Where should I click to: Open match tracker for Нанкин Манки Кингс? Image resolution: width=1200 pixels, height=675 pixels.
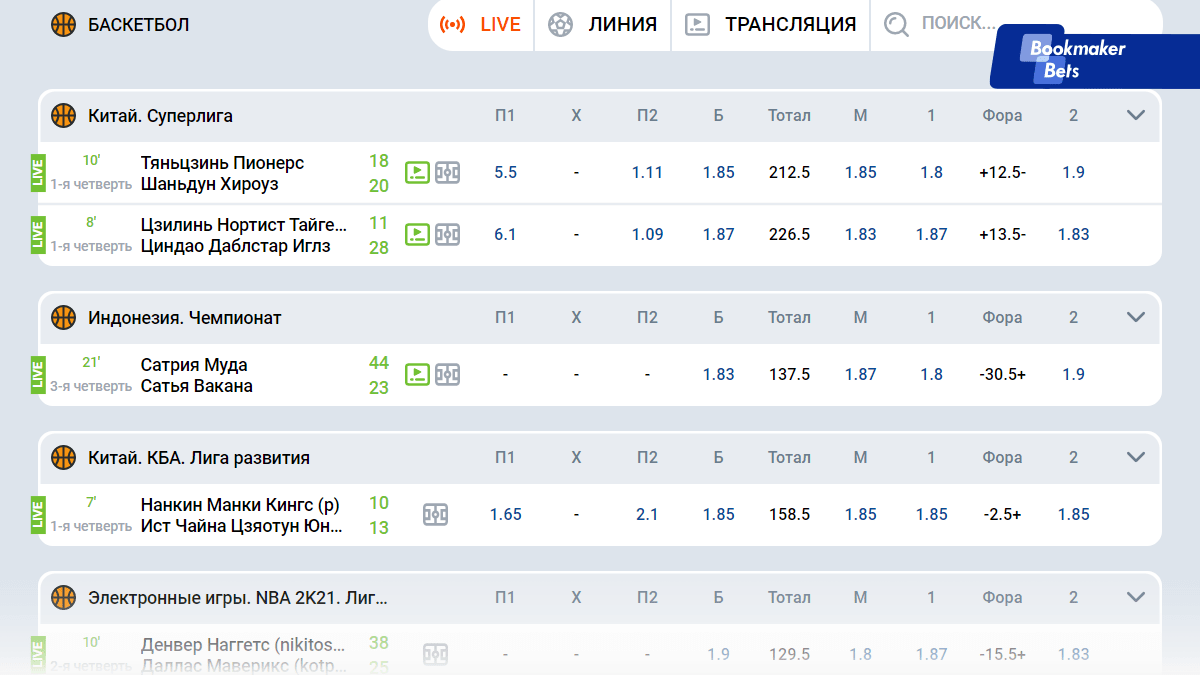pyautogui.click(x=435, y=515)
